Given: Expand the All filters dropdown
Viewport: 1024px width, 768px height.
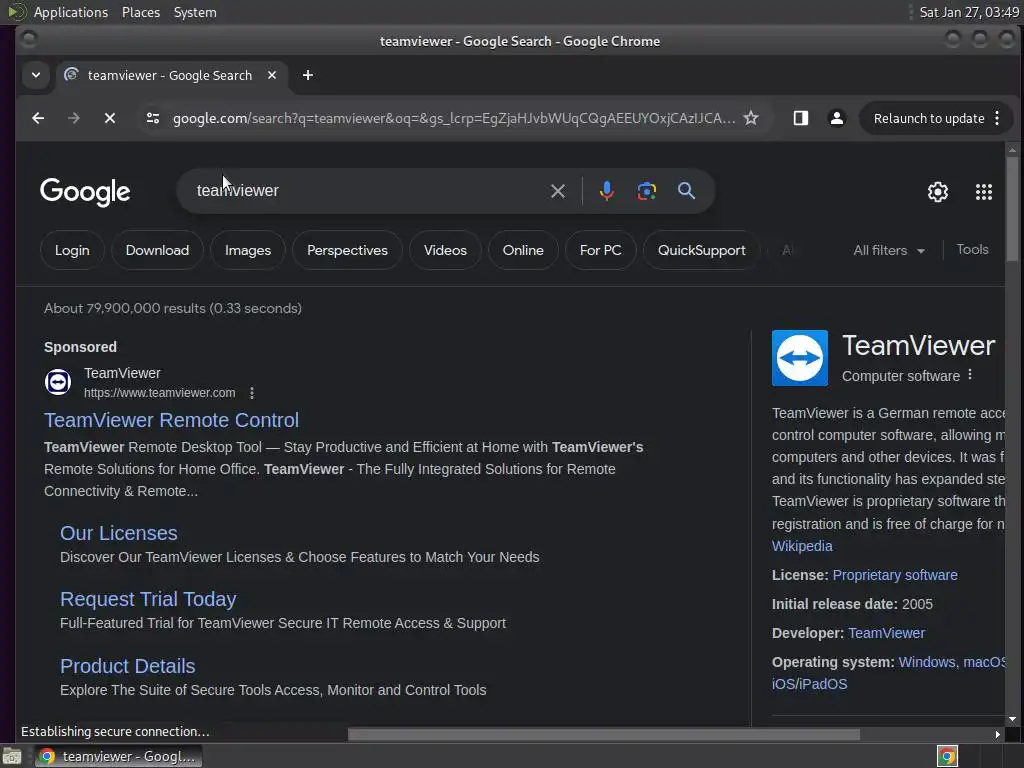Looking at the screenshot, I should (888, 250).
